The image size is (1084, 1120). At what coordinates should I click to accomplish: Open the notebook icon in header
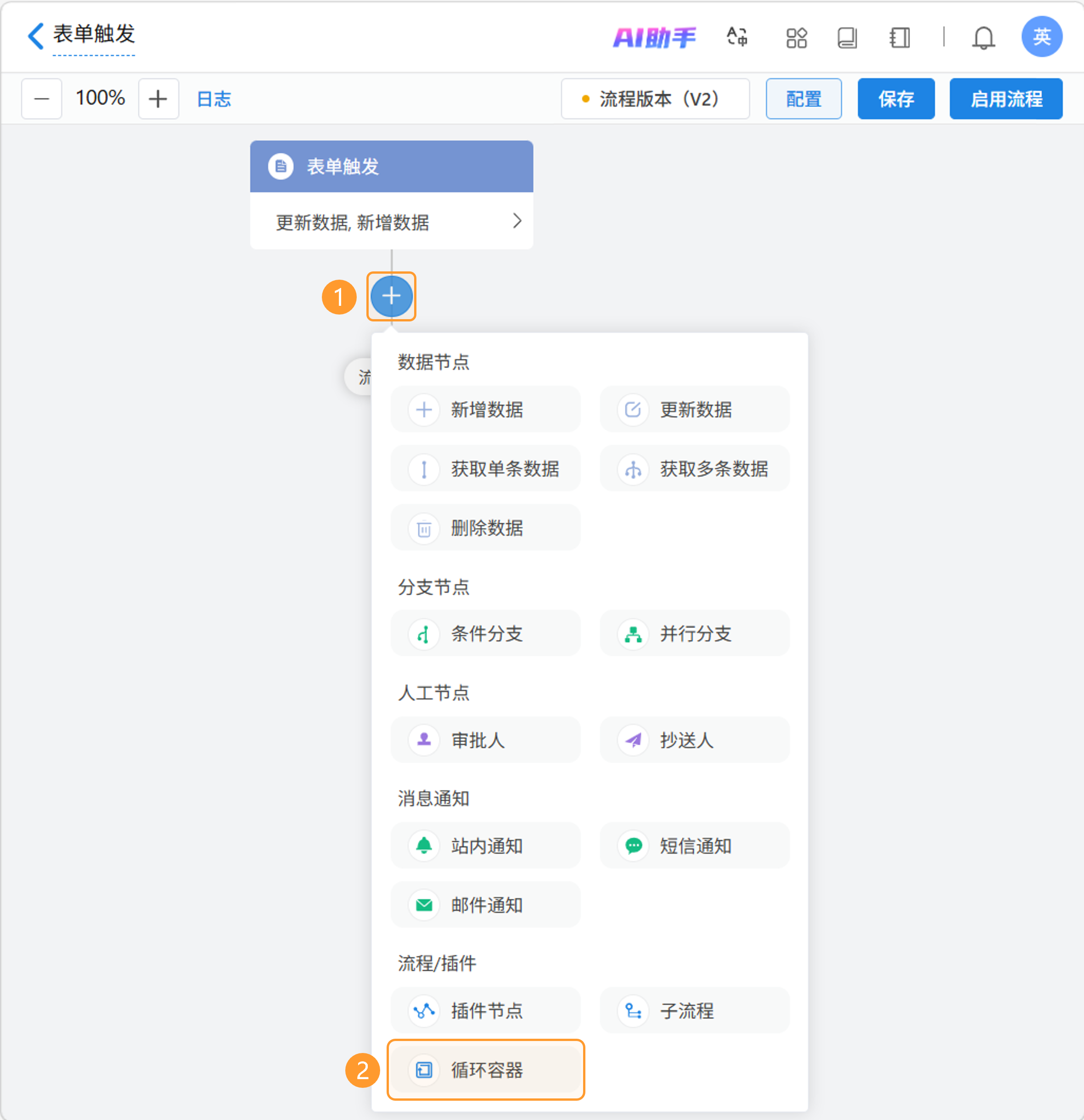[x=899, y=38]
